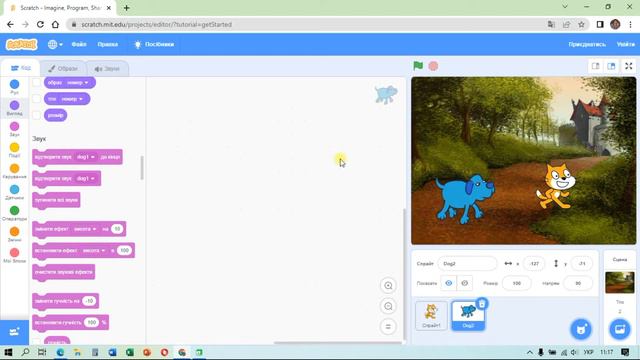Open dog1 dropdown in play-until-done block
The height and width of the screenshot is (360, 640).
(x=85, y=157)
